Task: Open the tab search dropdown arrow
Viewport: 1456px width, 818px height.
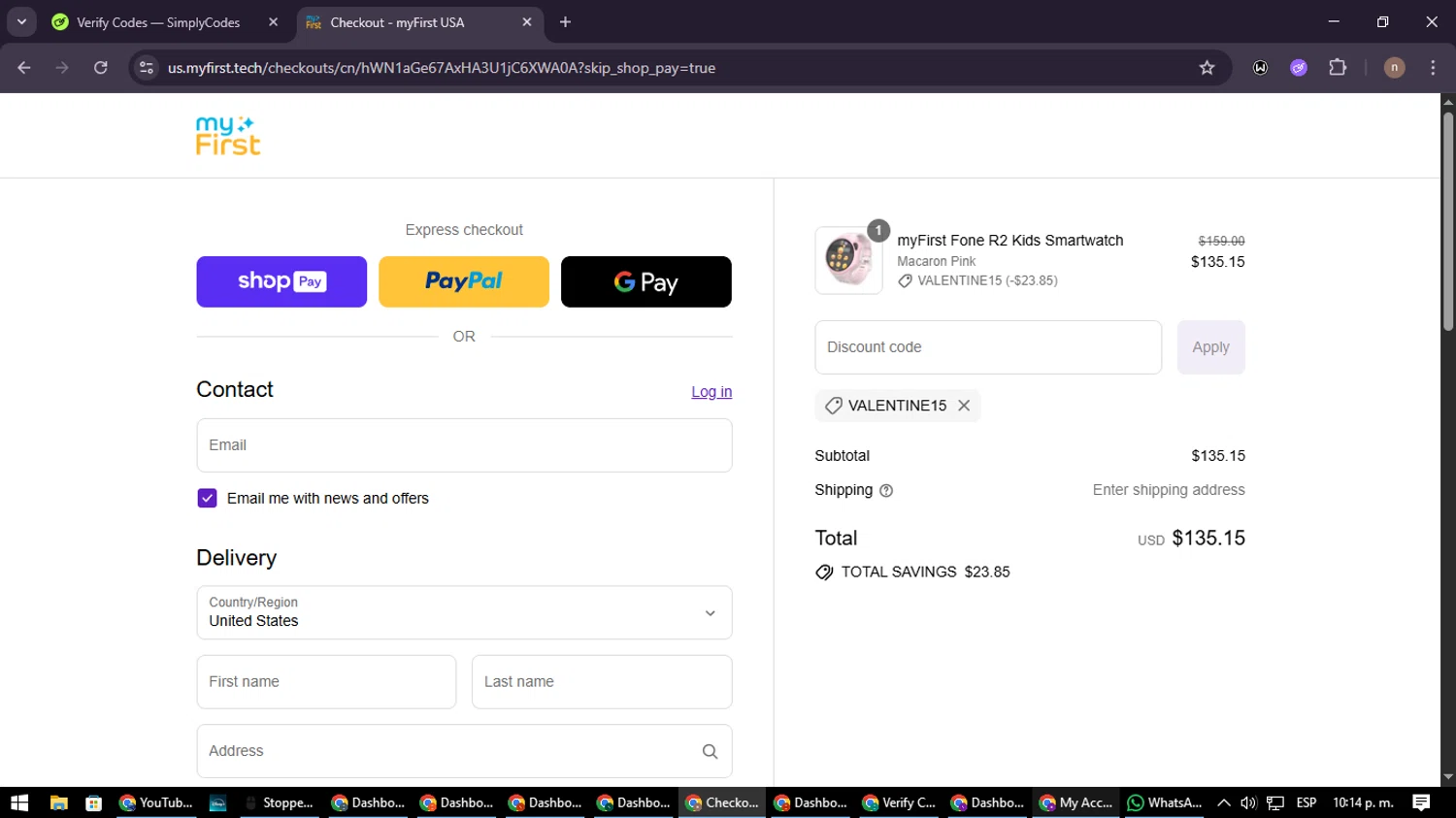Action: tap(21, 22)
